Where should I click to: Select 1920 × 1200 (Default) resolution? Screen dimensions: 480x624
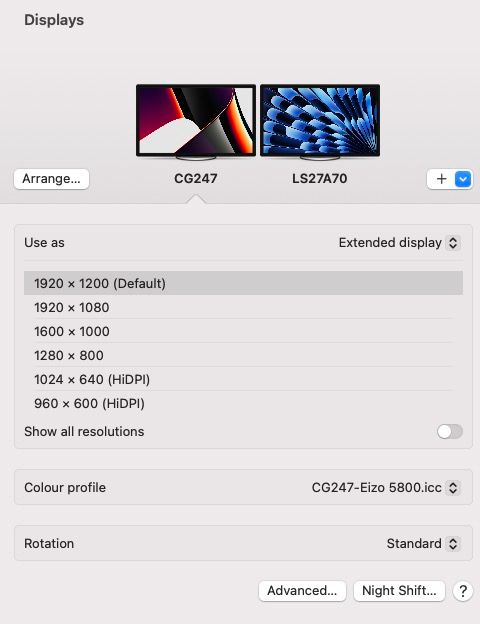coord(243,283)
